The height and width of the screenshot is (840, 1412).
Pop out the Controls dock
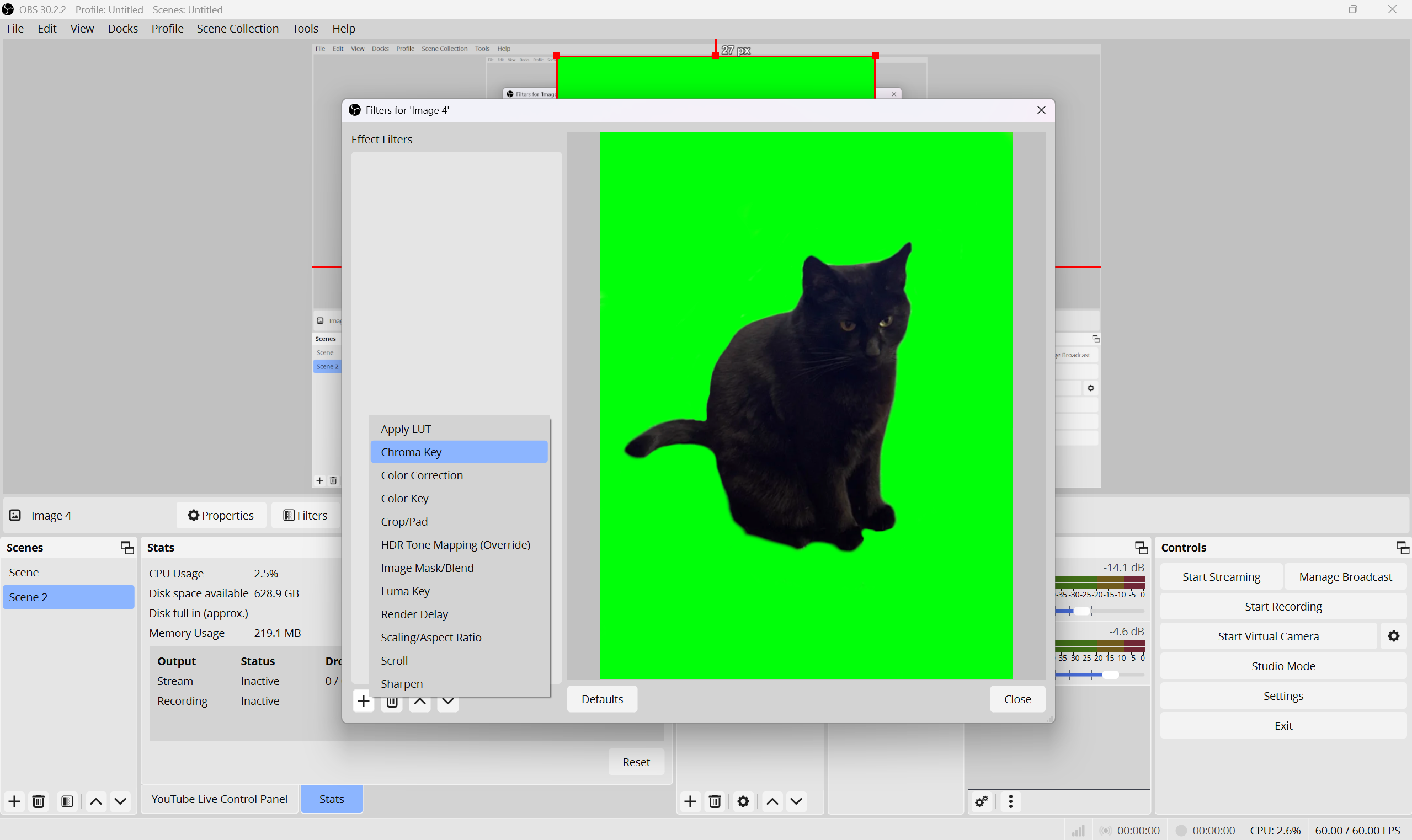(1403, 547)
